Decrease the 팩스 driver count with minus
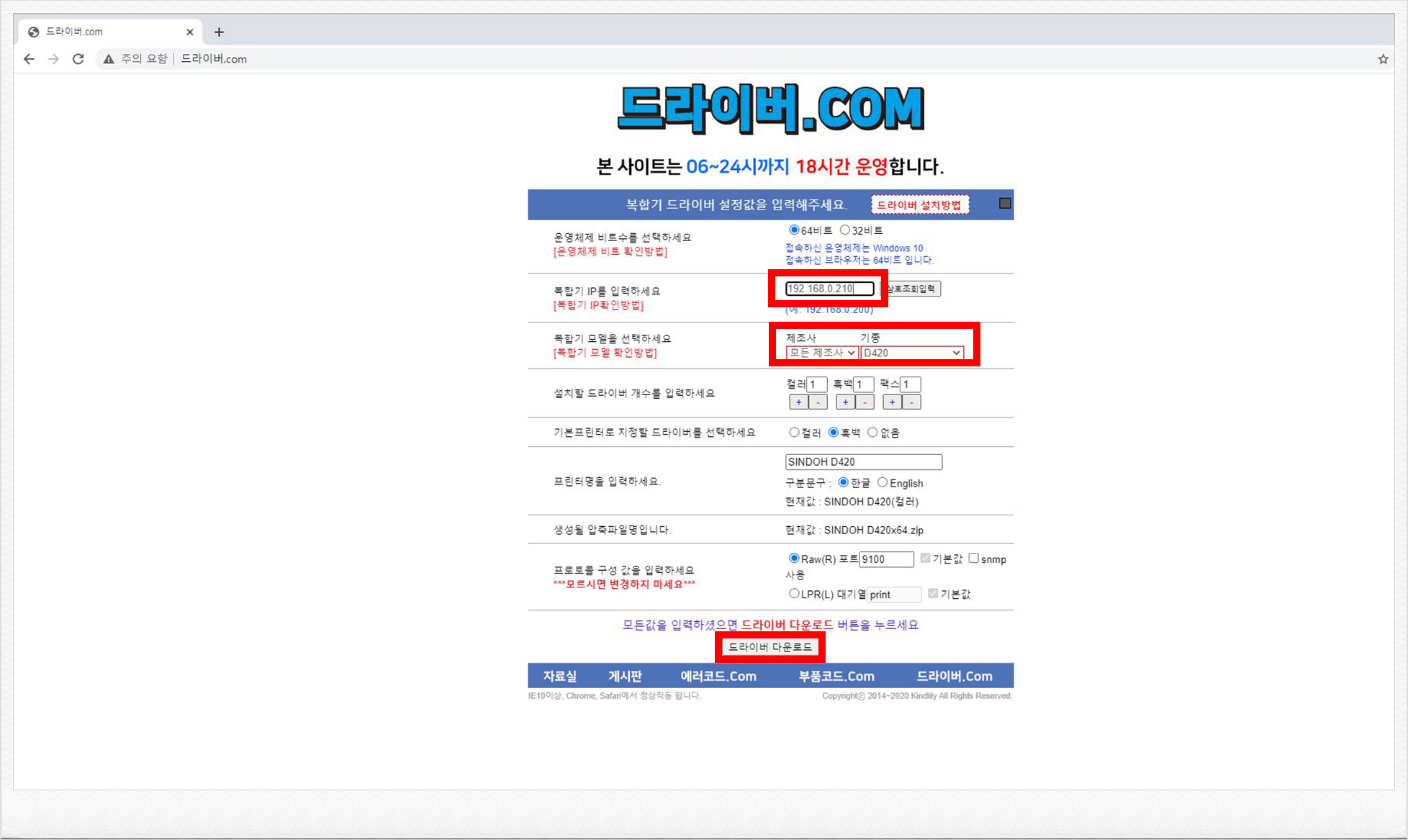This screenshot has height=840, width=1408. coord(911,402)
